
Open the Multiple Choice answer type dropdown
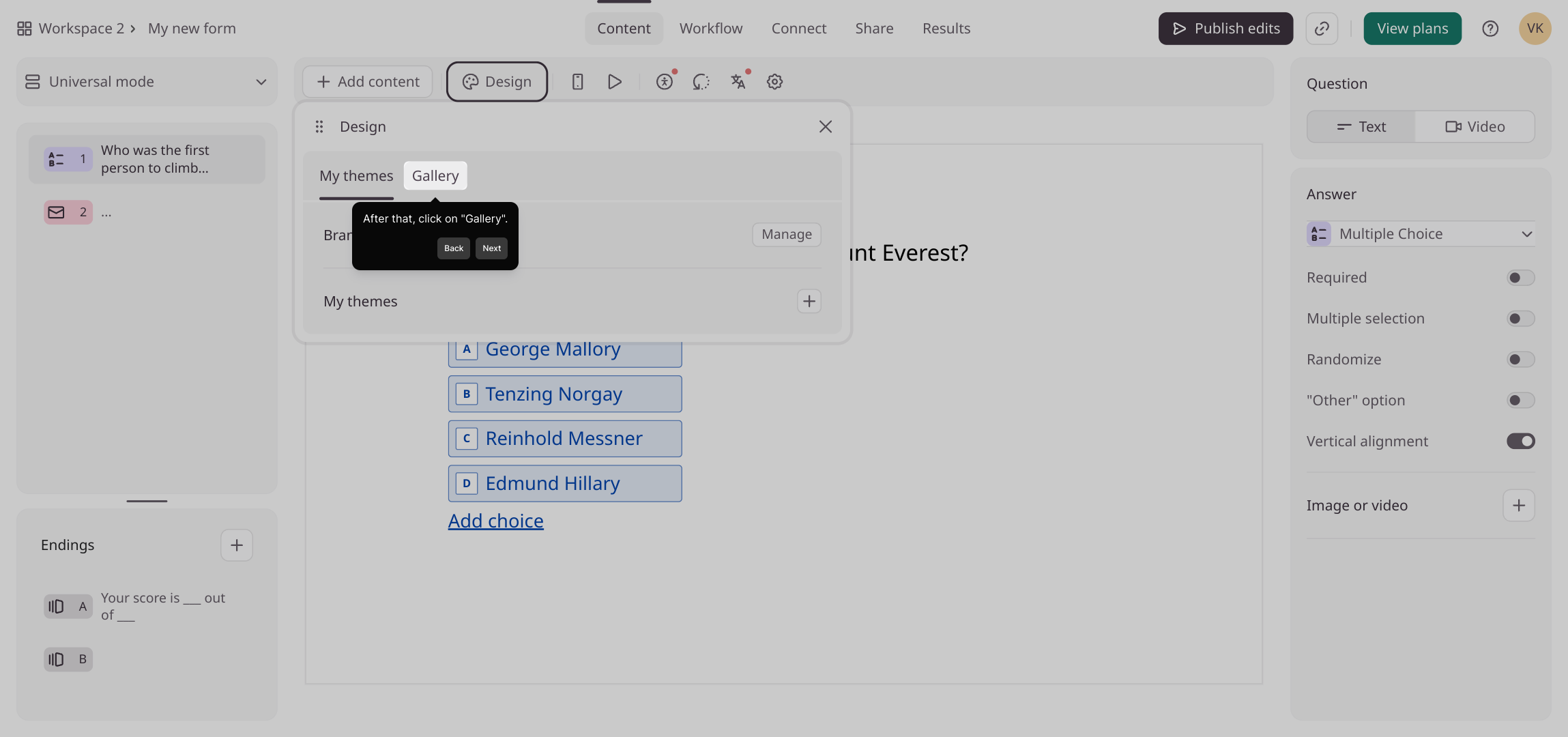(1421, 234)
